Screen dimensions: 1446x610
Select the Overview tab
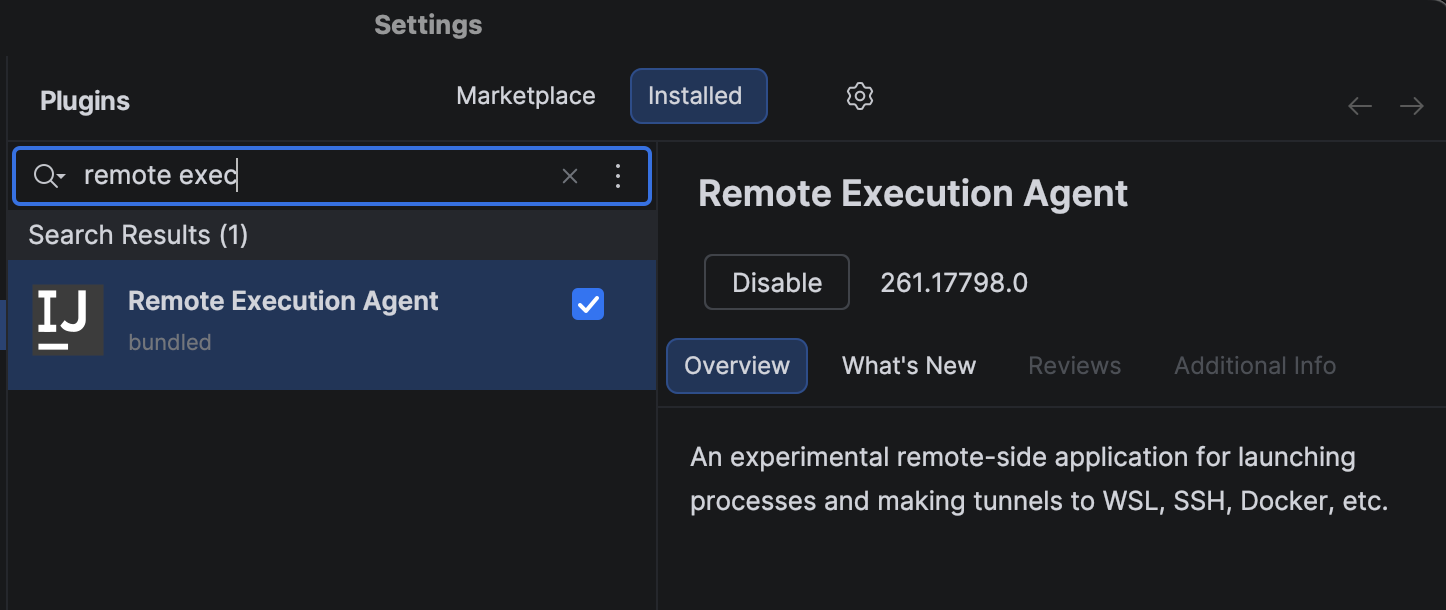tap(736, 365)
